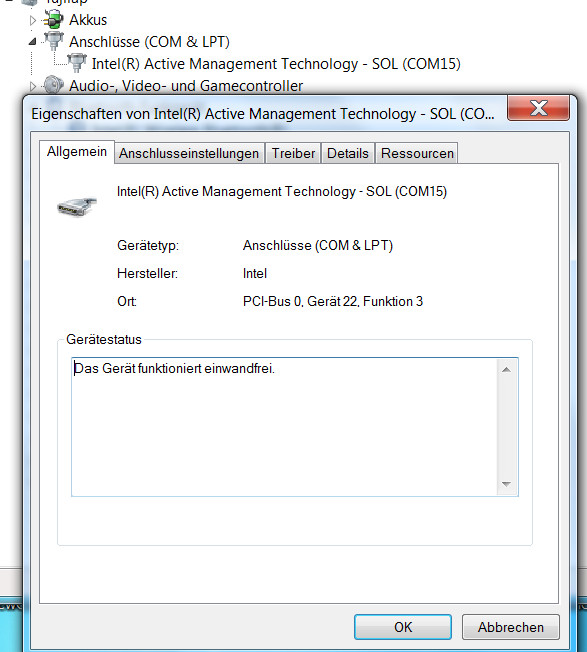Open the Anschlusseinstellungen tab
Image resolution: width=587 pixels, height=652 pixels.
point(189,153)
